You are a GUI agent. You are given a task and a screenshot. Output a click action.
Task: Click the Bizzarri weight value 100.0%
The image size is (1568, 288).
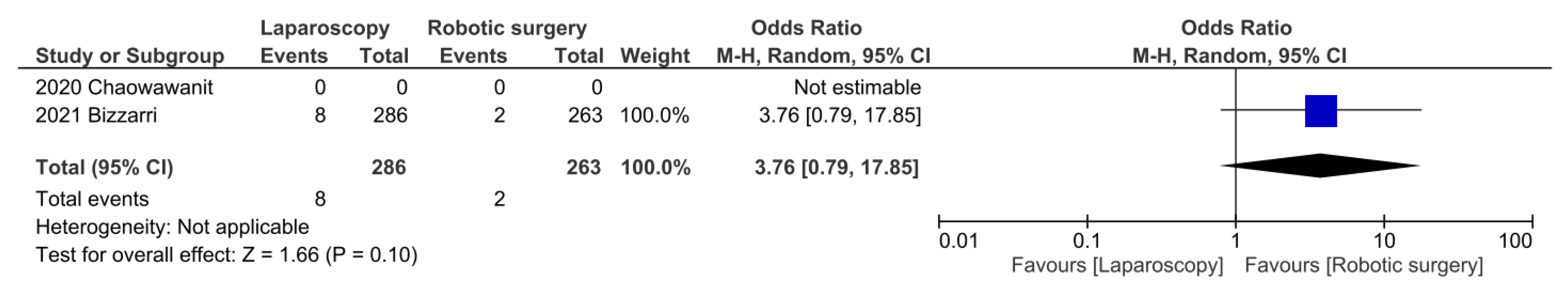point(654,115)
